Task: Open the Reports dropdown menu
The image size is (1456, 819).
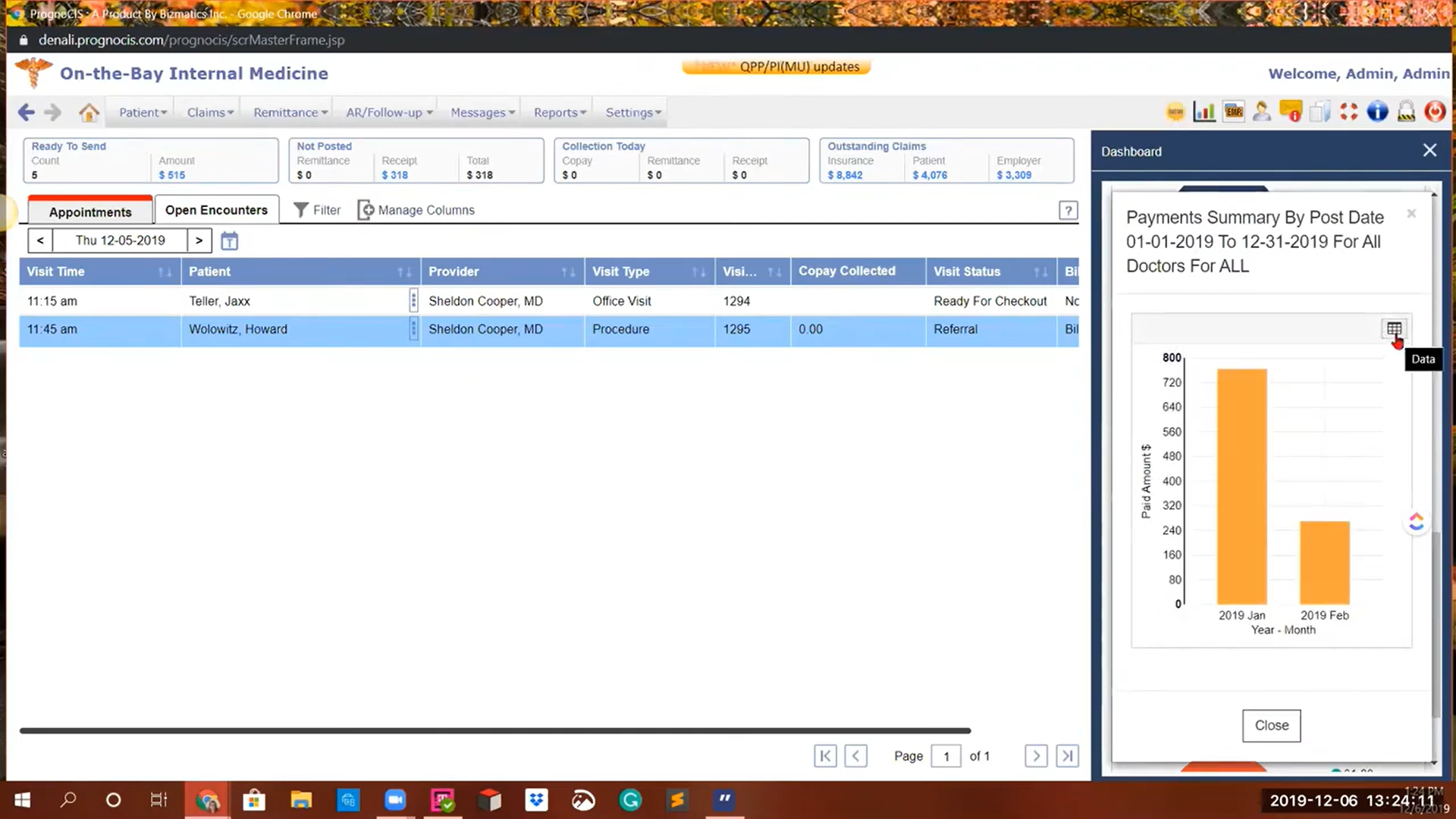Action: (x=560, y=112)
